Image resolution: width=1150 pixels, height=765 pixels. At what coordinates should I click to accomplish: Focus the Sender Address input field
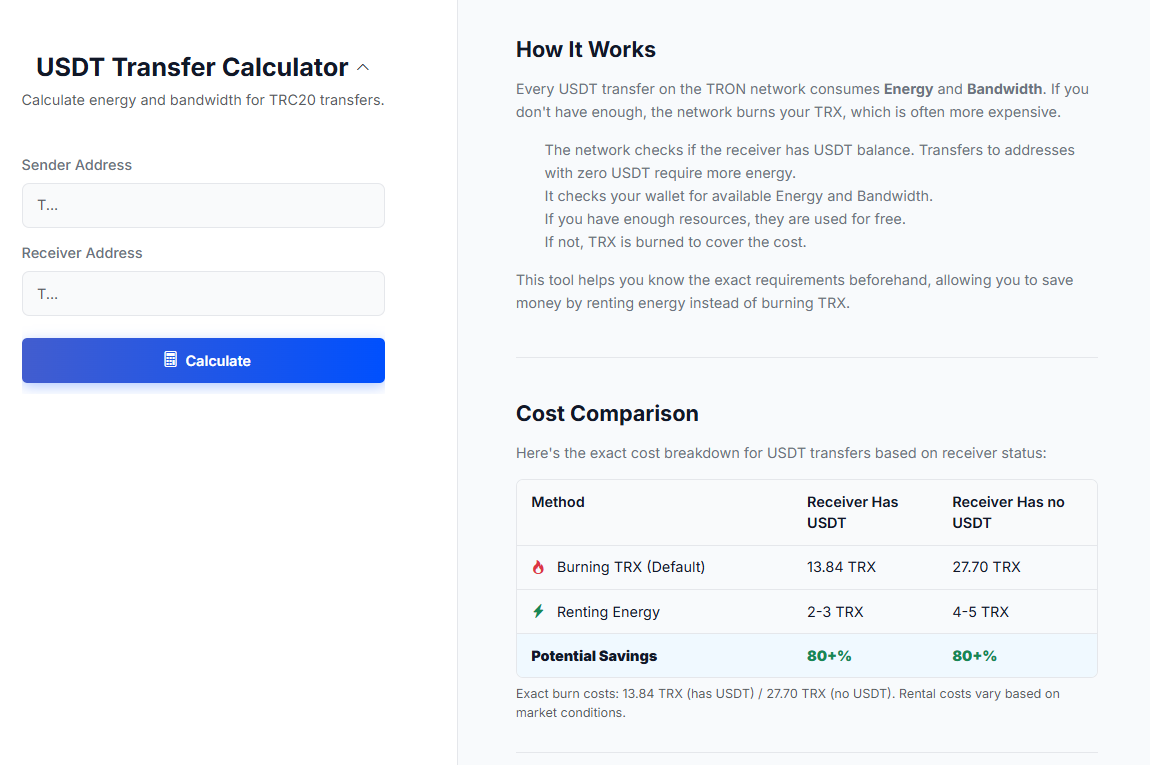tap(203, 205)
